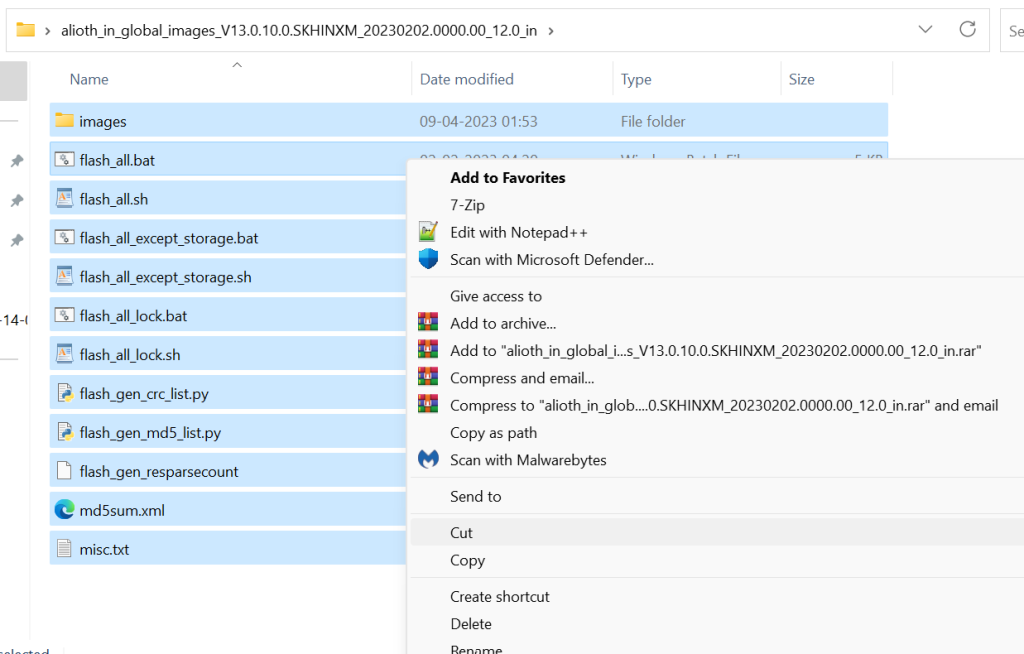Choose Copy as path option
Image resolution: width=1024 pixels, height=654 pixels.
pos(493,433)
